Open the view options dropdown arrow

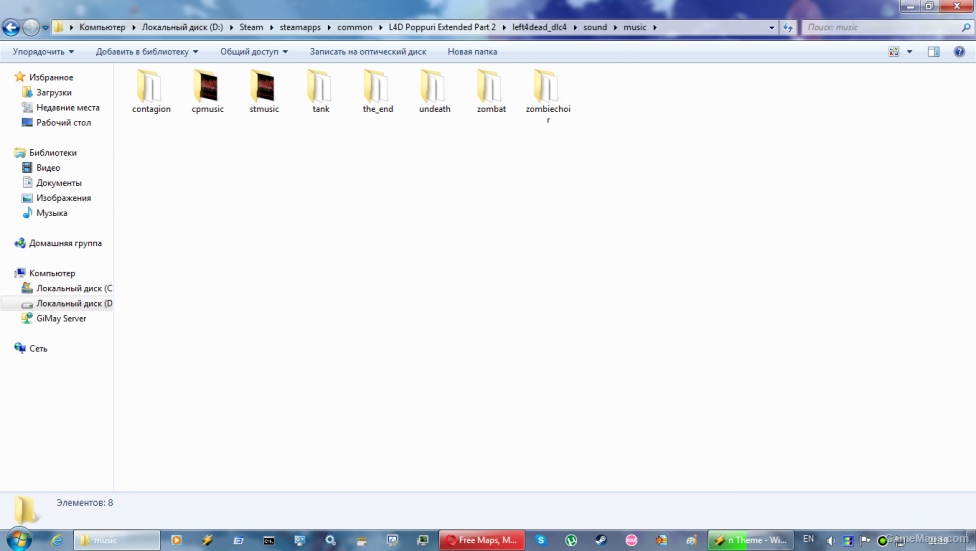tap(909, 52)
